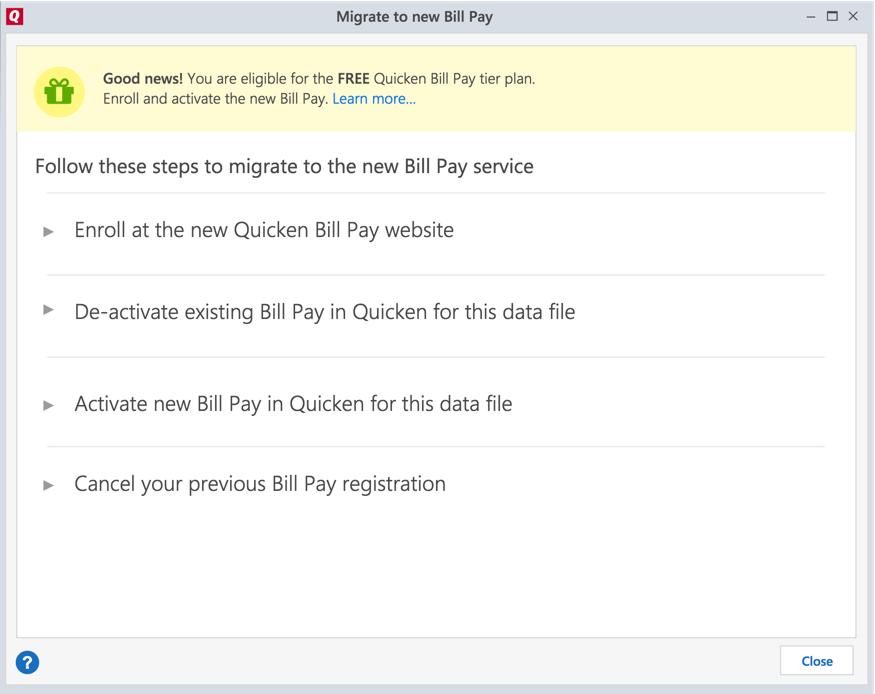Viewport: 875px width, 694px height.
Task: Minimize the Migrate to new Bill Pay window
Action: (x=810, y=17)
